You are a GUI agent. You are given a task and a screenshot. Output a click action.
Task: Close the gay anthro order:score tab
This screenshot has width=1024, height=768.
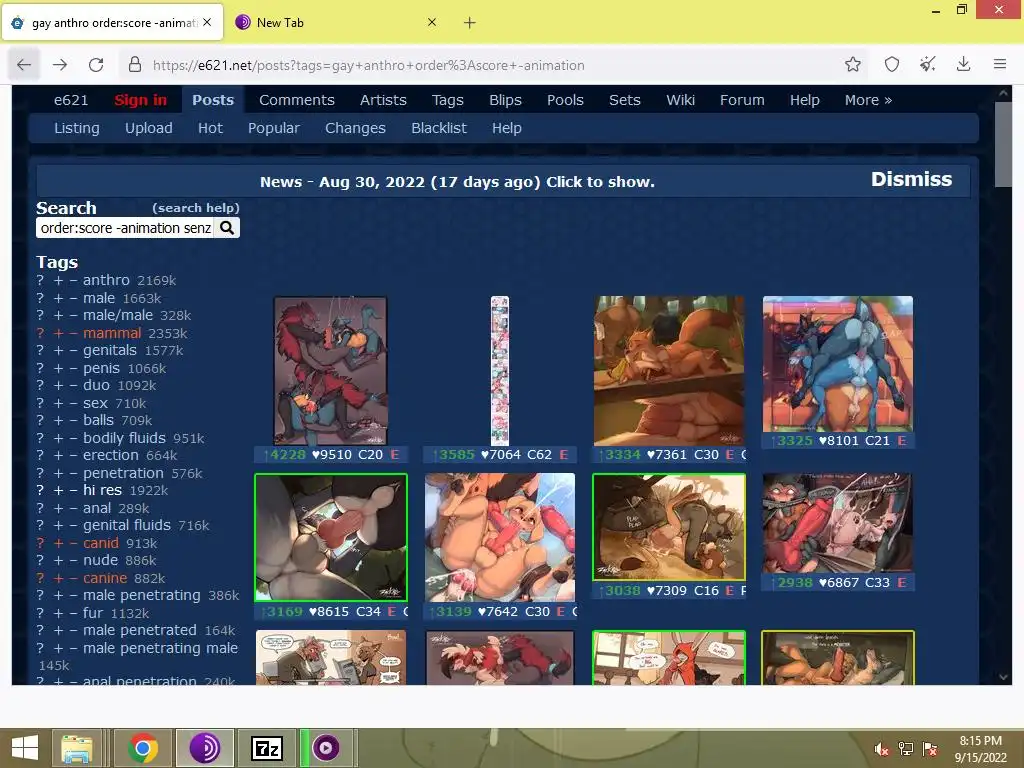pos(207,22)
